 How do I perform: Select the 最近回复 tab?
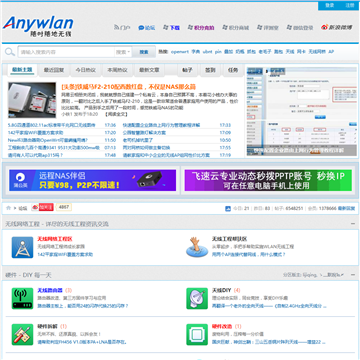[54, 70]
